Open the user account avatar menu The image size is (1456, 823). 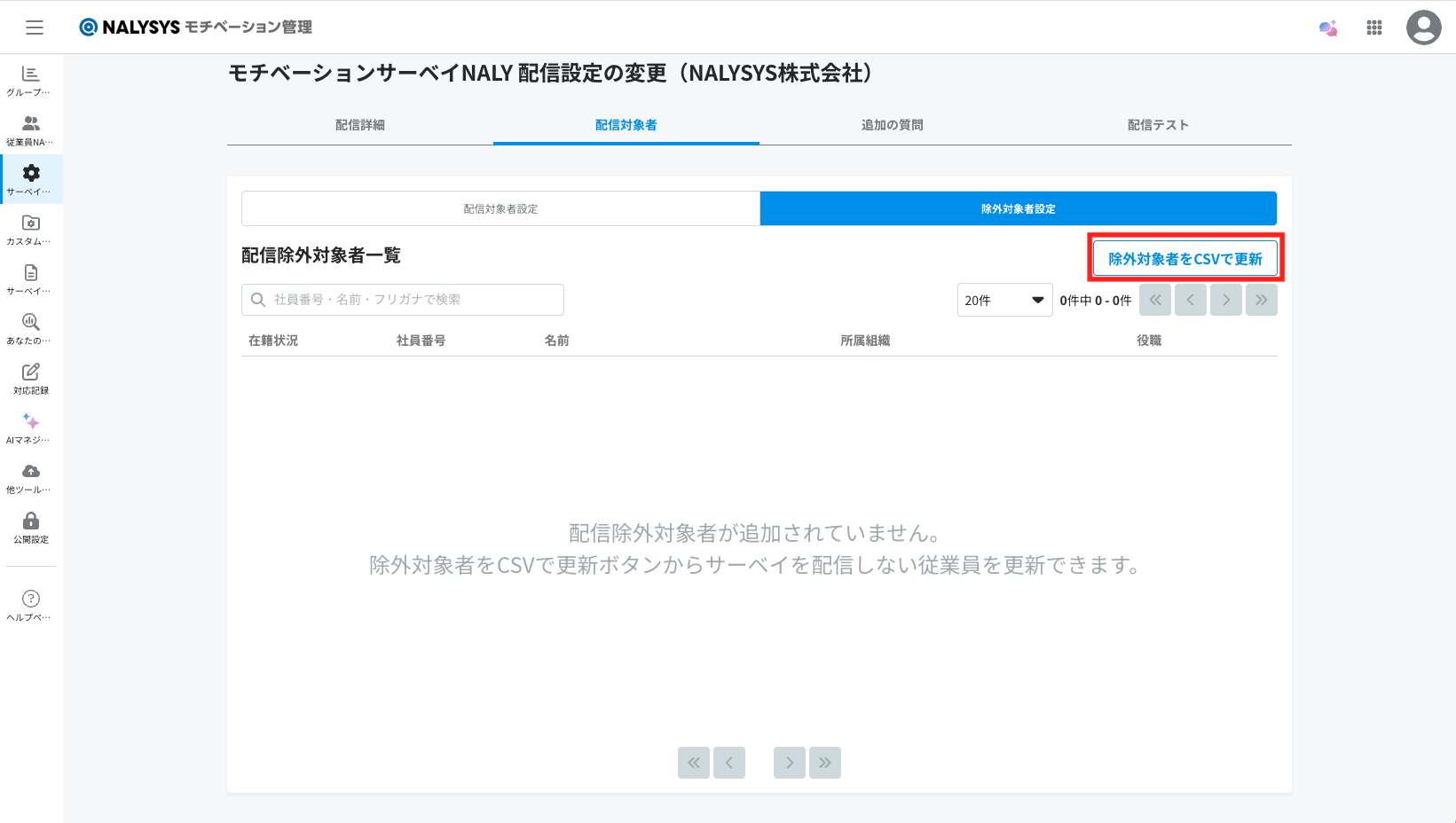click(x=1424, y=27)
